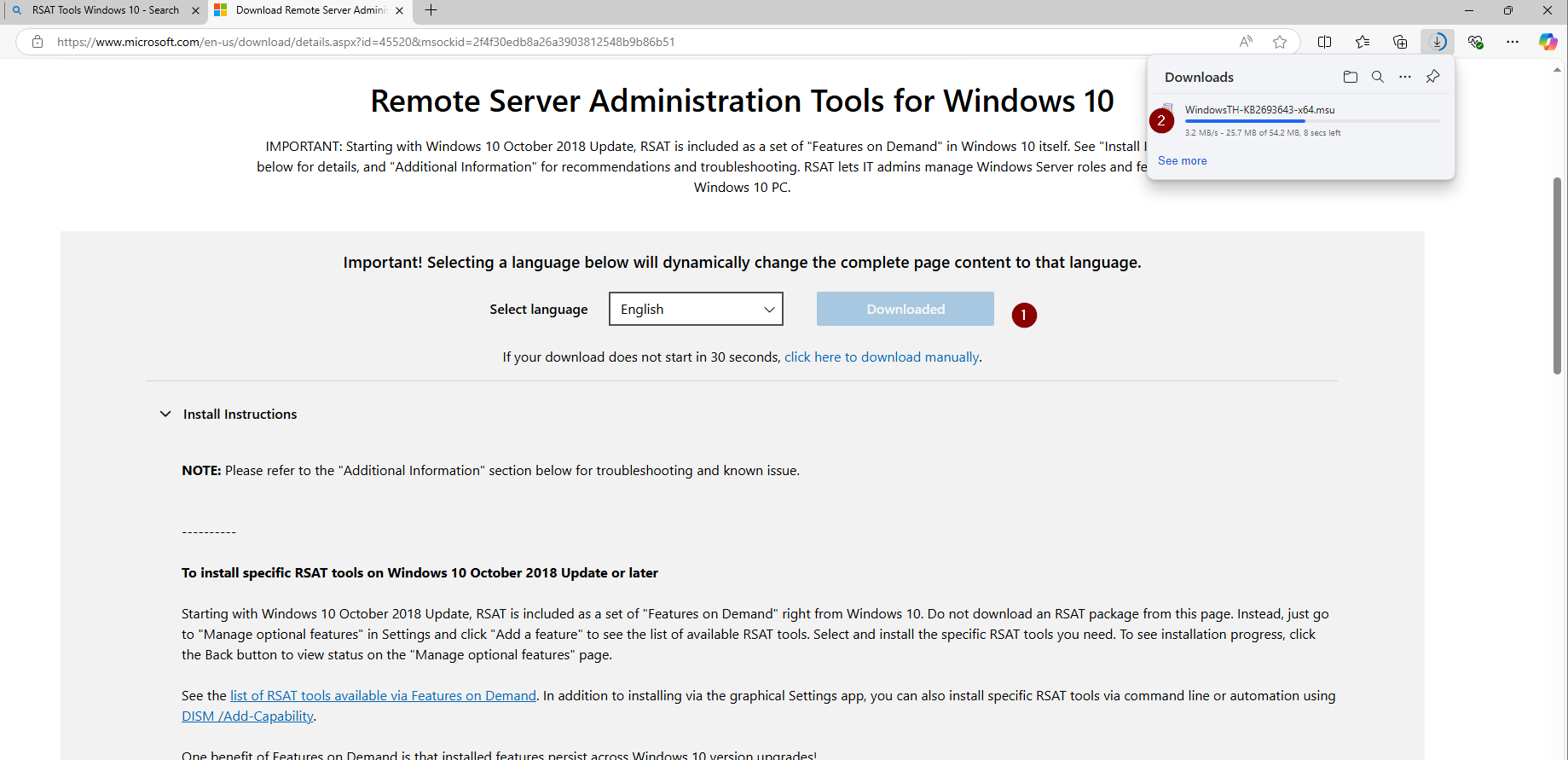Image resolution: width=1568 pixels, height=760 pixels.
Task: Click See more in Downloads panel
Action: (1182, 161)
